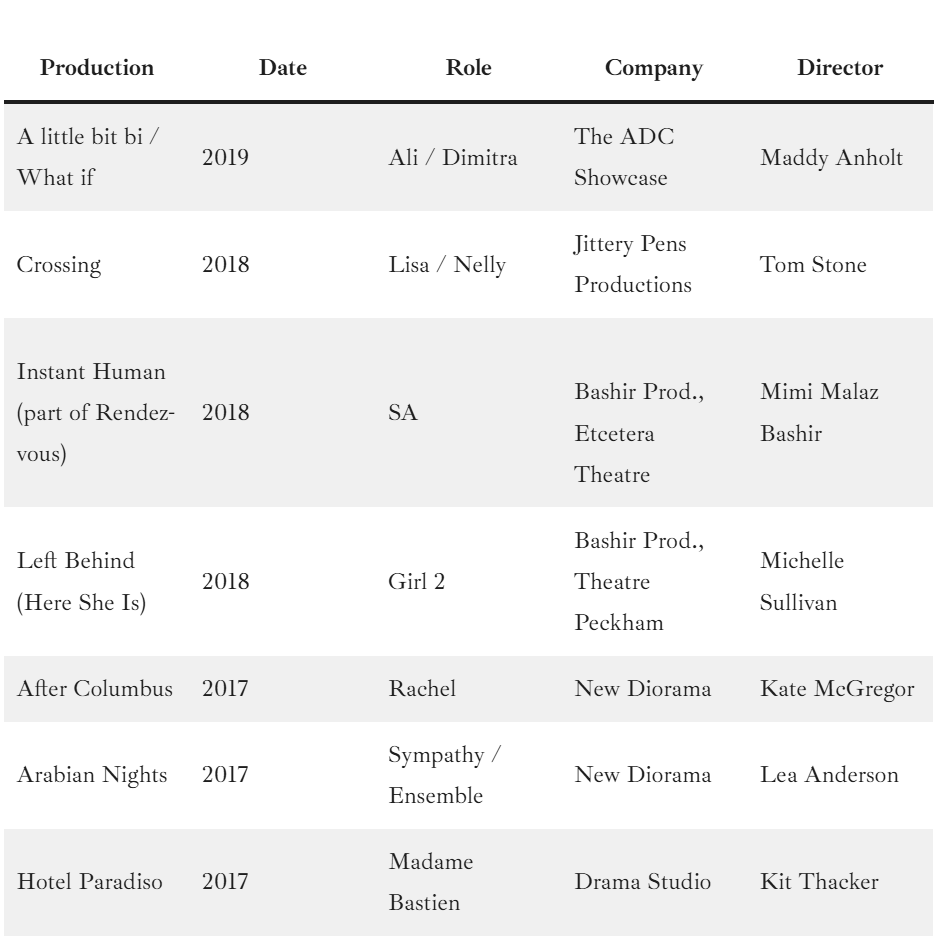Click the Production column header
This screenshot has width=937, height=937.
pos(98,69)
